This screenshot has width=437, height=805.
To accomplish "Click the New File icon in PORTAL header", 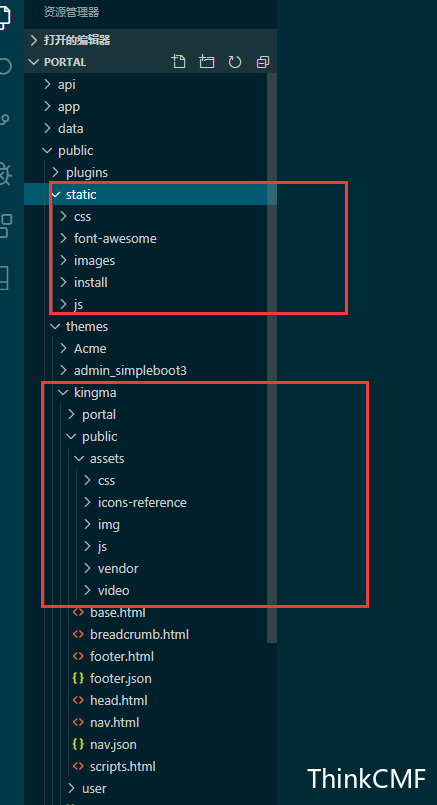I will 178,62.
